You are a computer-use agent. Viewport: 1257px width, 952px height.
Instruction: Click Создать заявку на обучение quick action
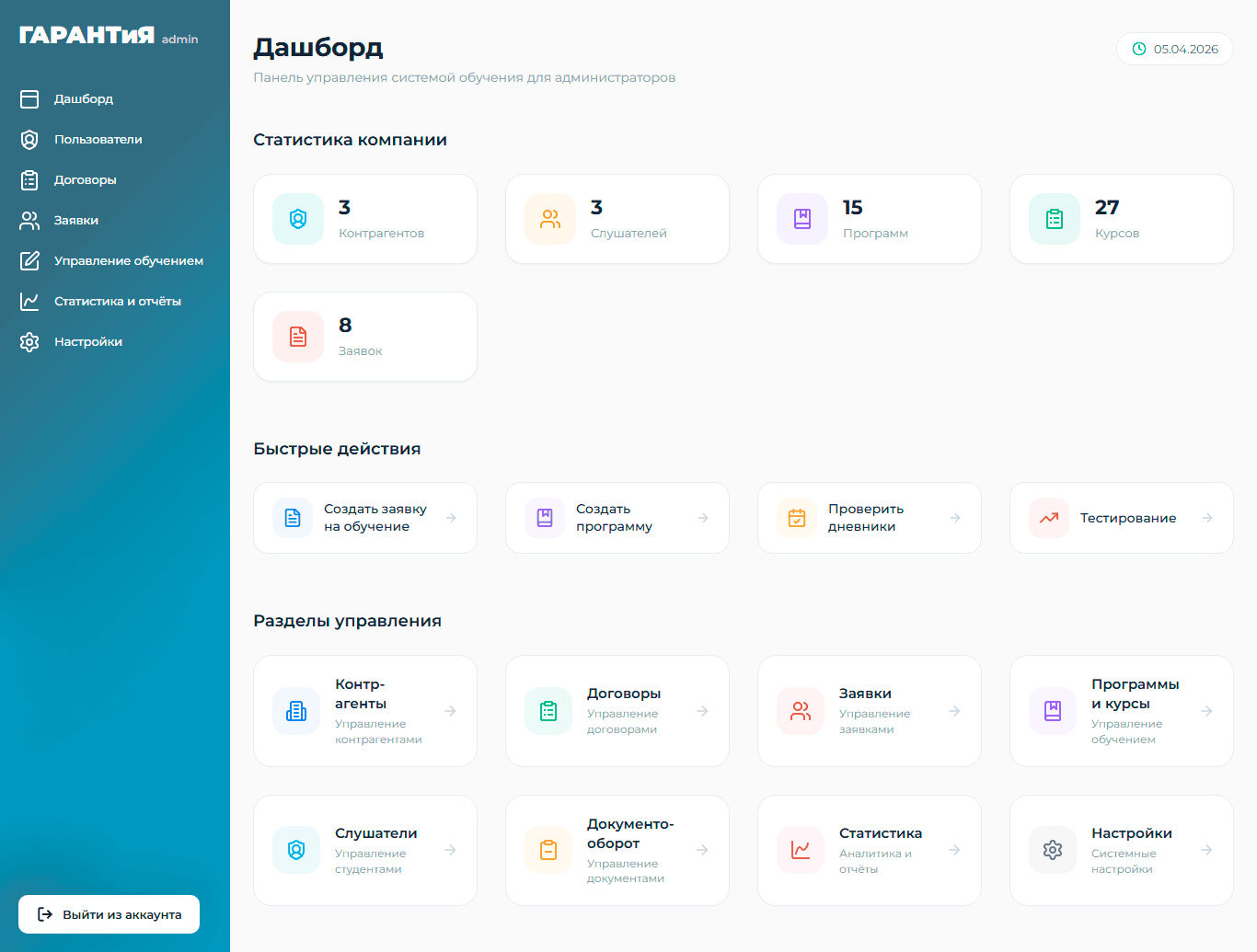365,518
